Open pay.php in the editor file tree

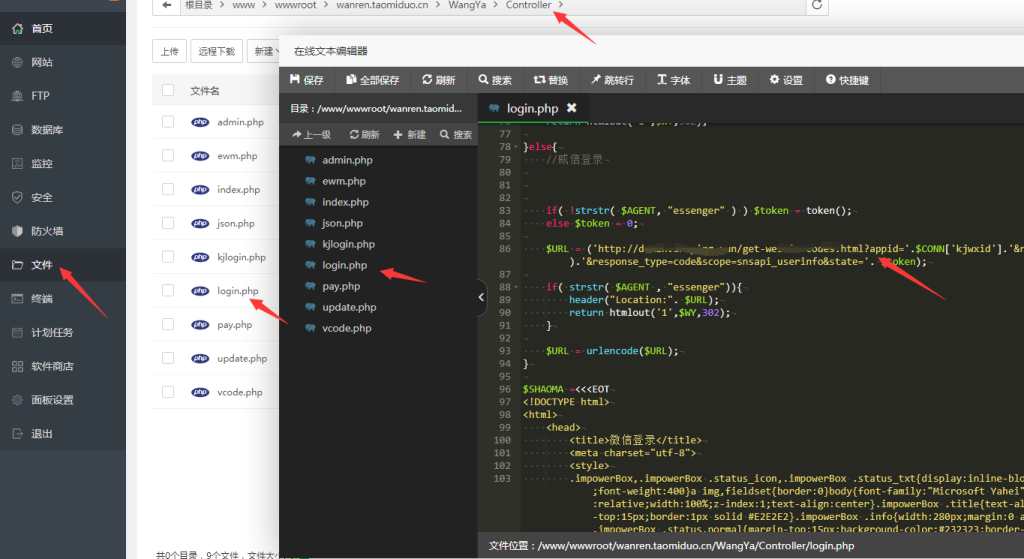pos(336,286)
